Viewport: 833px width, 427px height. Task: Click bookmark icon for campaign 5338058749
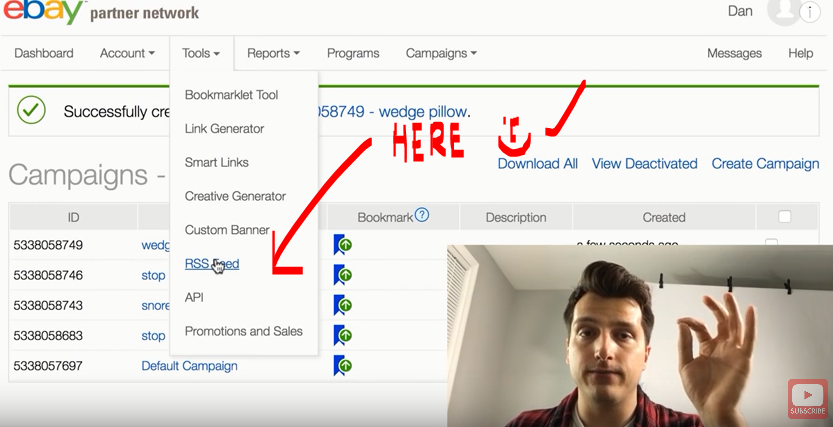click(x=342, y=245)
